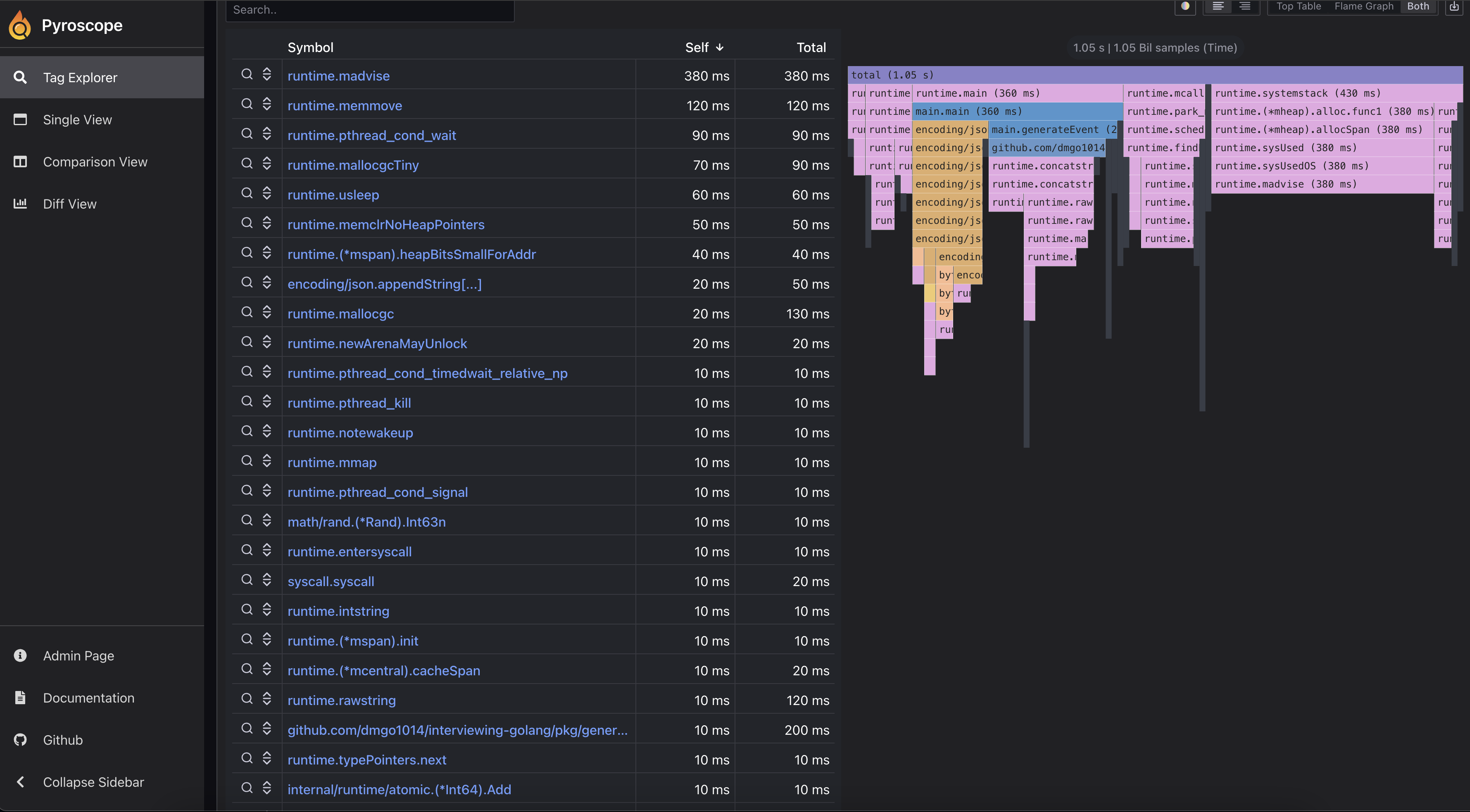The image size is (1470, 812).
Task: Focus the Search input field
Action: tap(370, 9)
